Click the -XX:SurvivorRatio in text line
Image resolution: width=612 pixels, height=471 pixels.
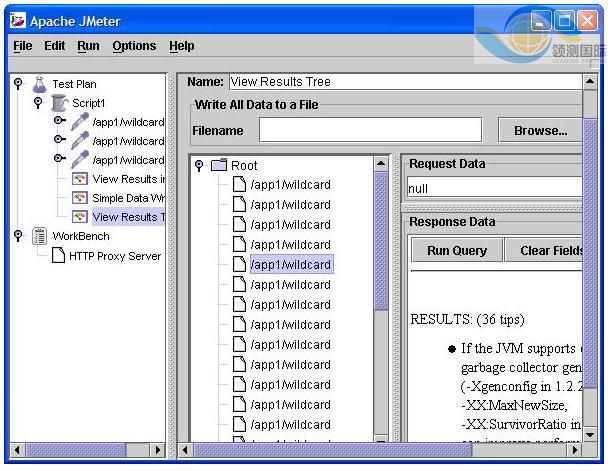coord(521,424)
